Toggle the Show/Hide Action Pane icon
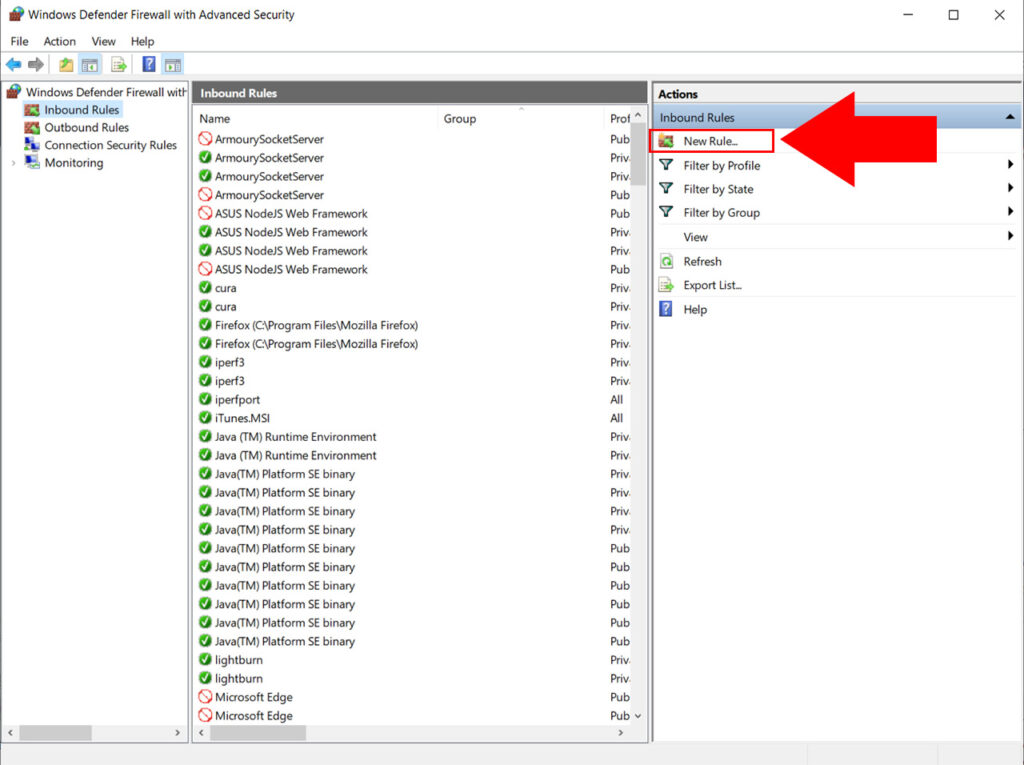This screenshot has width=1024, height=765. pyautogui.click(x=173, y=64)
